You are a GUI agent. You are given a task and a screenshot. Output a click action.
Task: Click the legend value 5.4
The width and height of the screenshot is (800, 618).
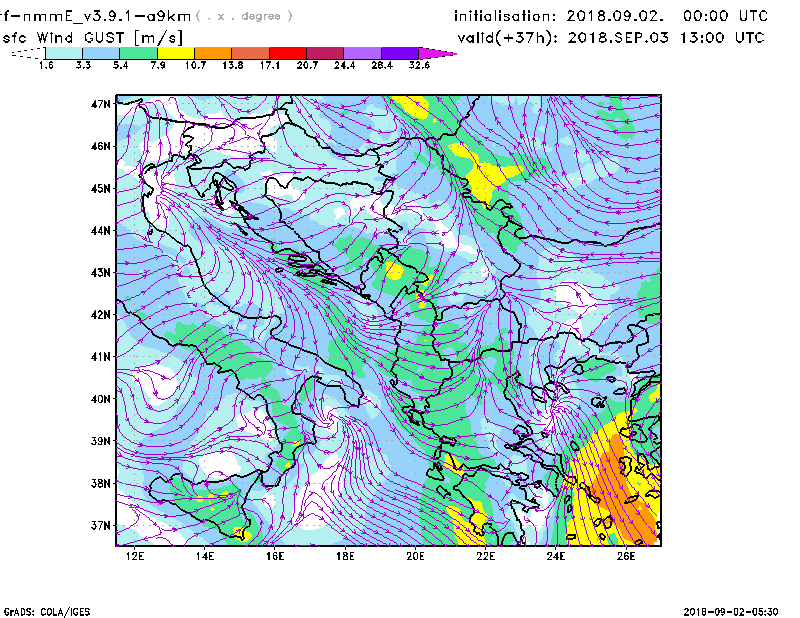tap(120, 65)
